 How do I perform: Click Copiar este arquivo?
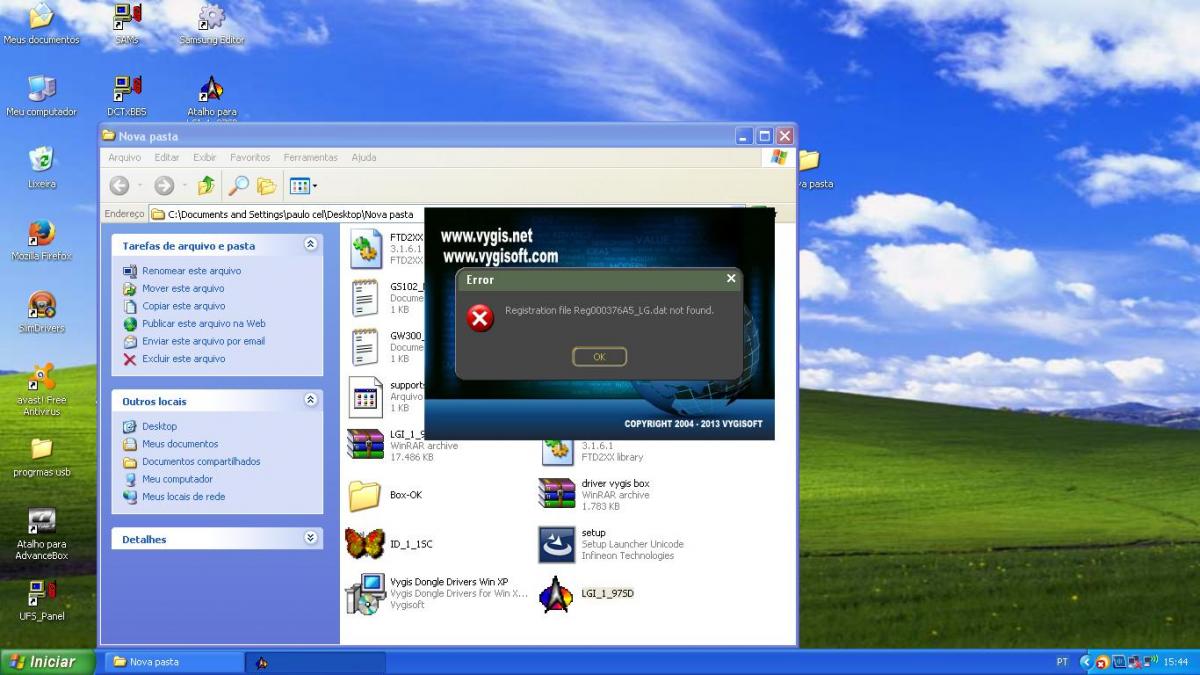coord(184,306)
